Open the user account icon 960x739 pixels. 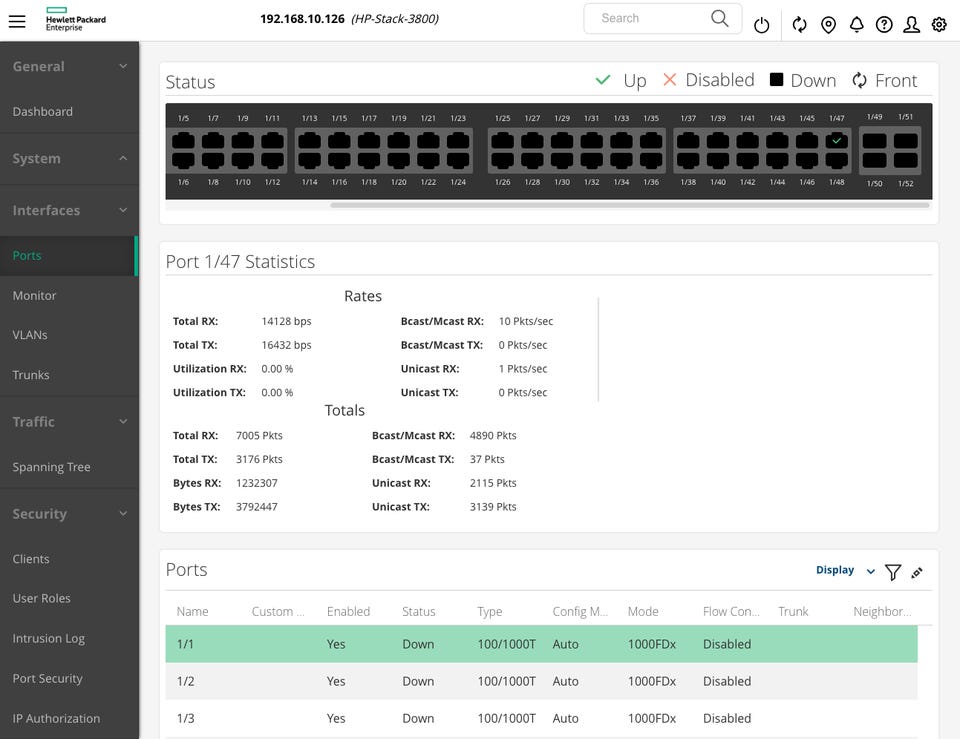tap(911, 25)
